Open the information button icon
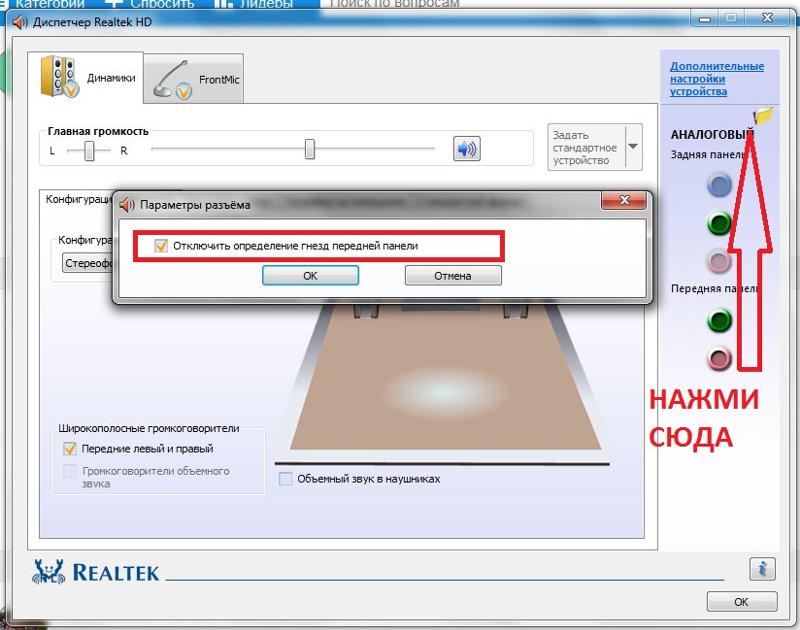 coord(762,568)
